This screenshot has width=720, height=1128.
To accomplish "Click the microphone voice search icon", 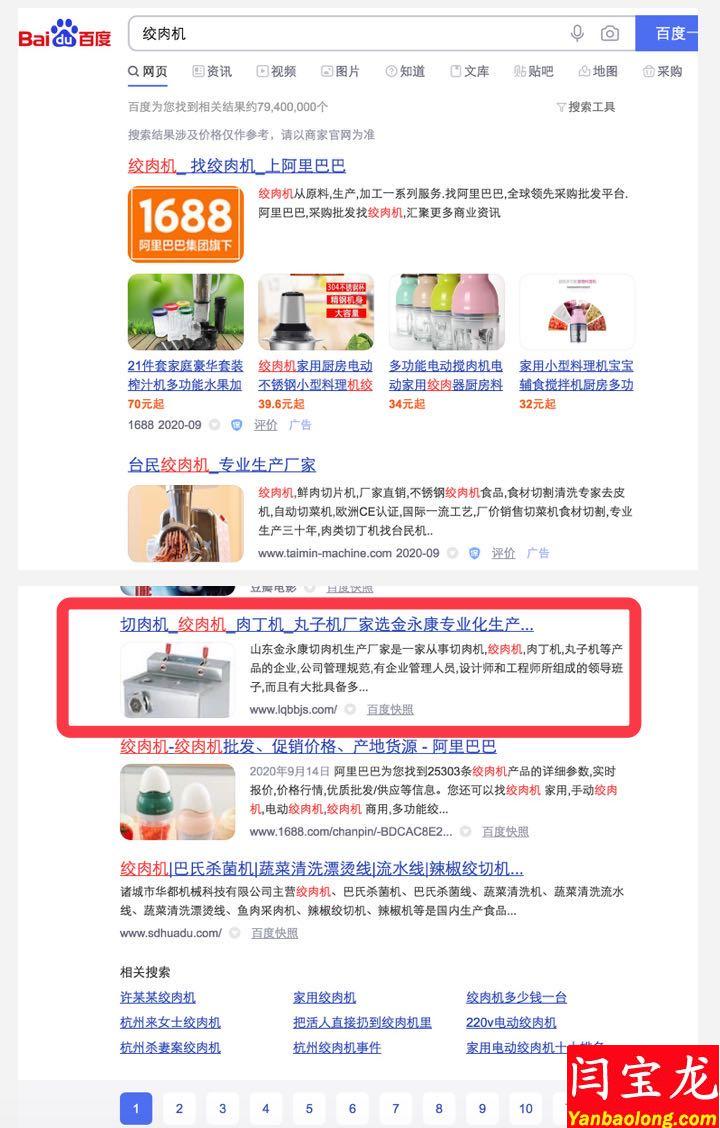I will coord(577,33).
